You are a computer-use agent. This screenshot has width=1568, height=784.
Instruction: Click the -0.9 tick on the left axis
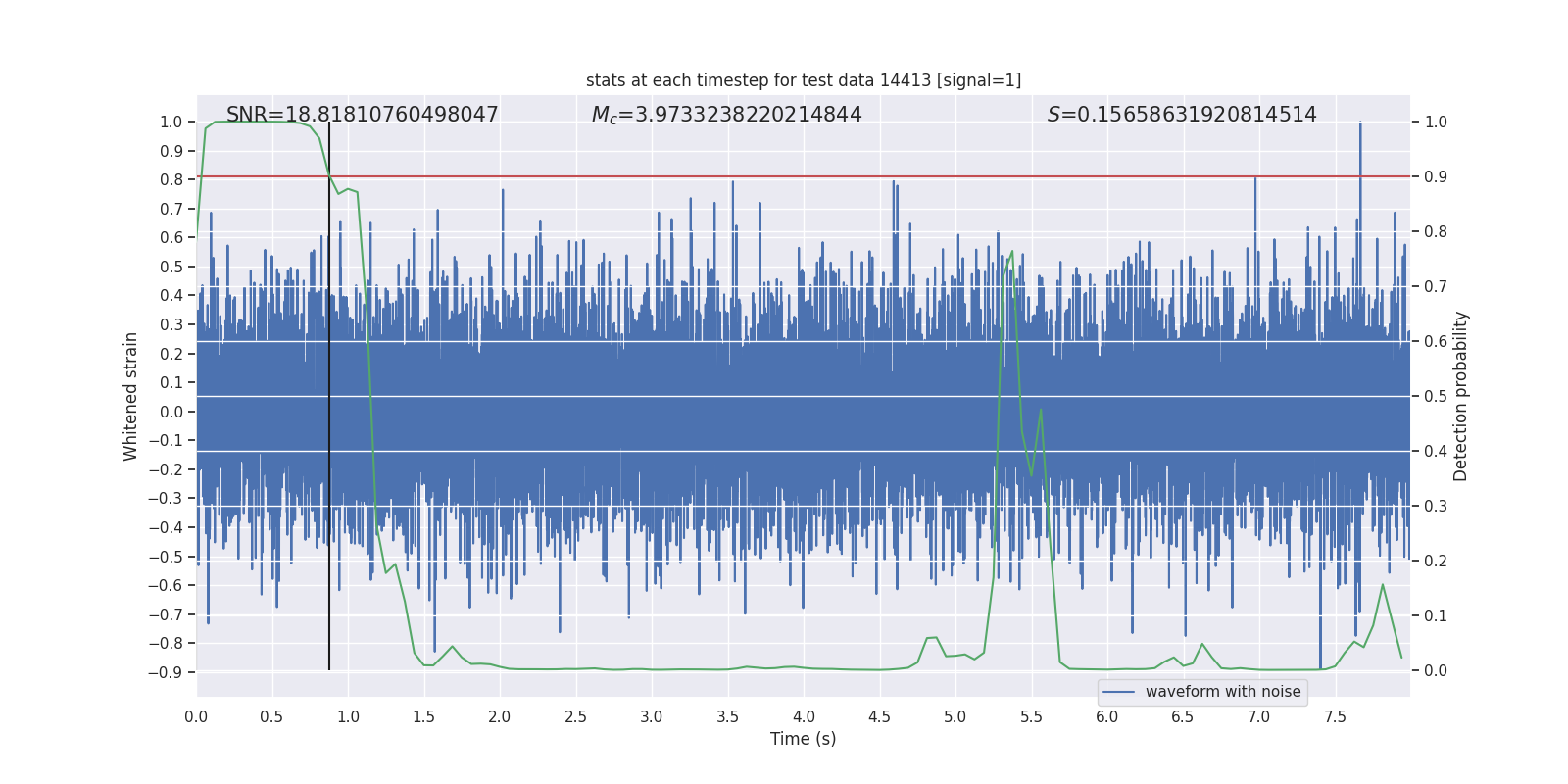click(x=166, y=672)
